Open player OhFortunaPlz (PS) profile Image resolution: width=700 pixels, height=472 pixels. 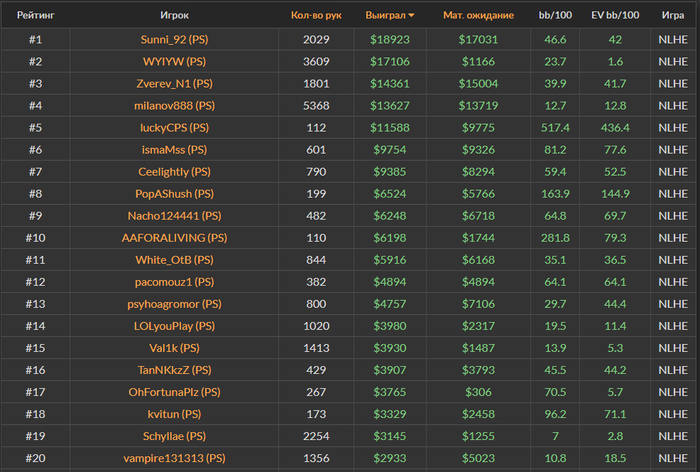pos(175,392)
